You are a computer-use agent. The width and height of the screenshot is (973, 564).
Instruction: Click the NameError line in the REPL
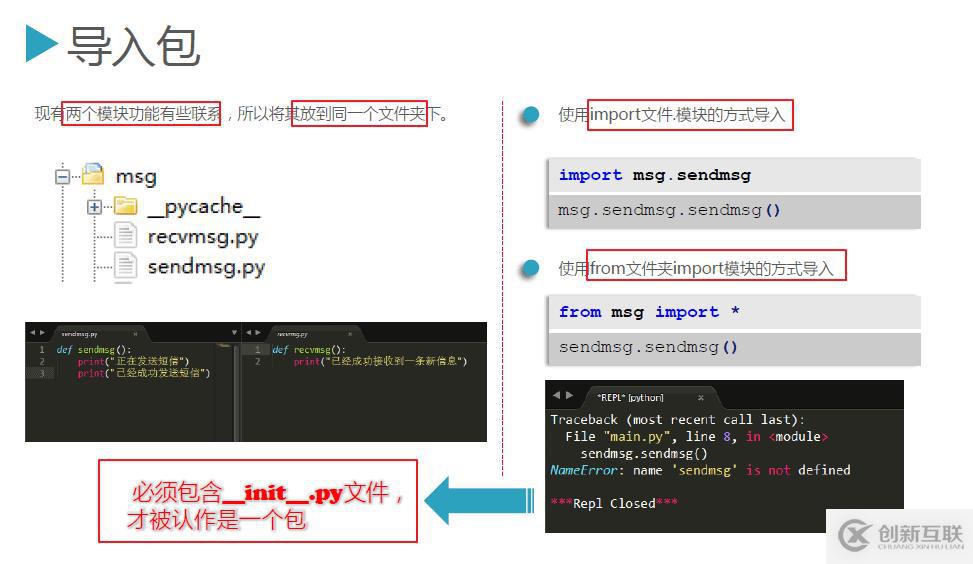pos(700,470)
